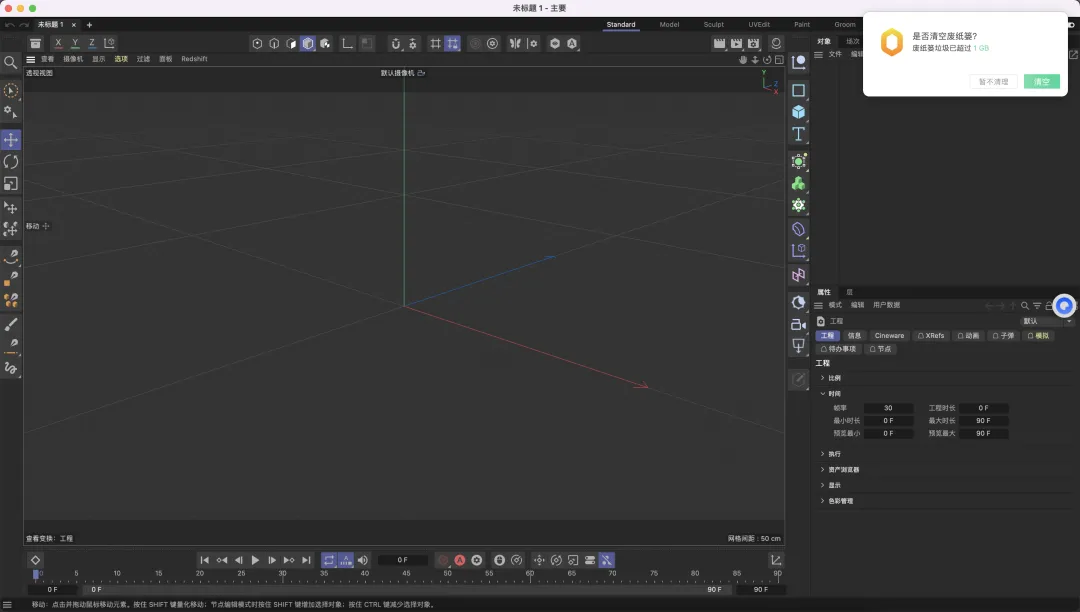Toggle the highlighted rightmost timeline button
Viewport: 1080px width, 612px height.
click(x=606, y=560)
